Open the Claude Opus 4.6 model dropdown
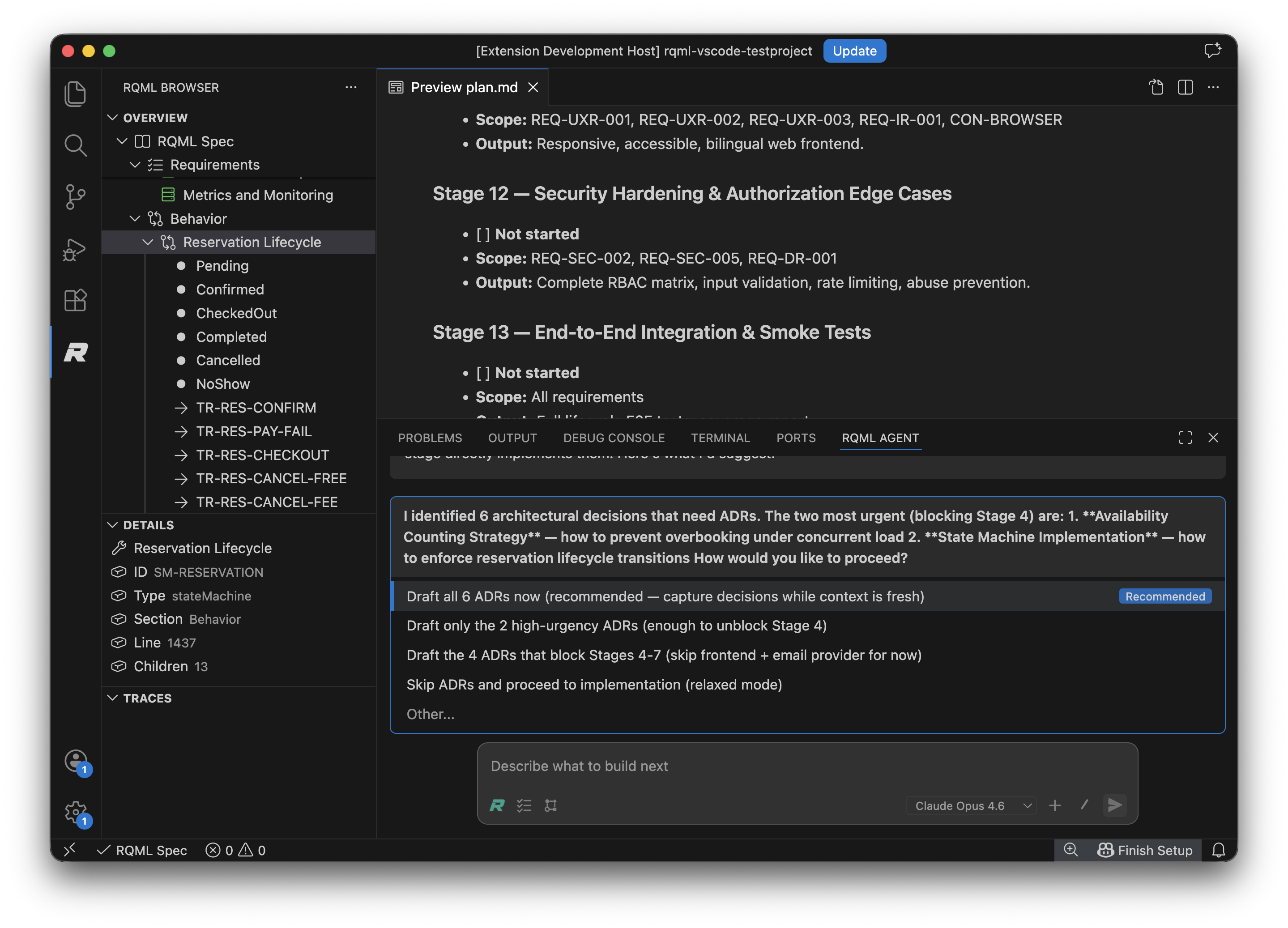 (972, 805)
